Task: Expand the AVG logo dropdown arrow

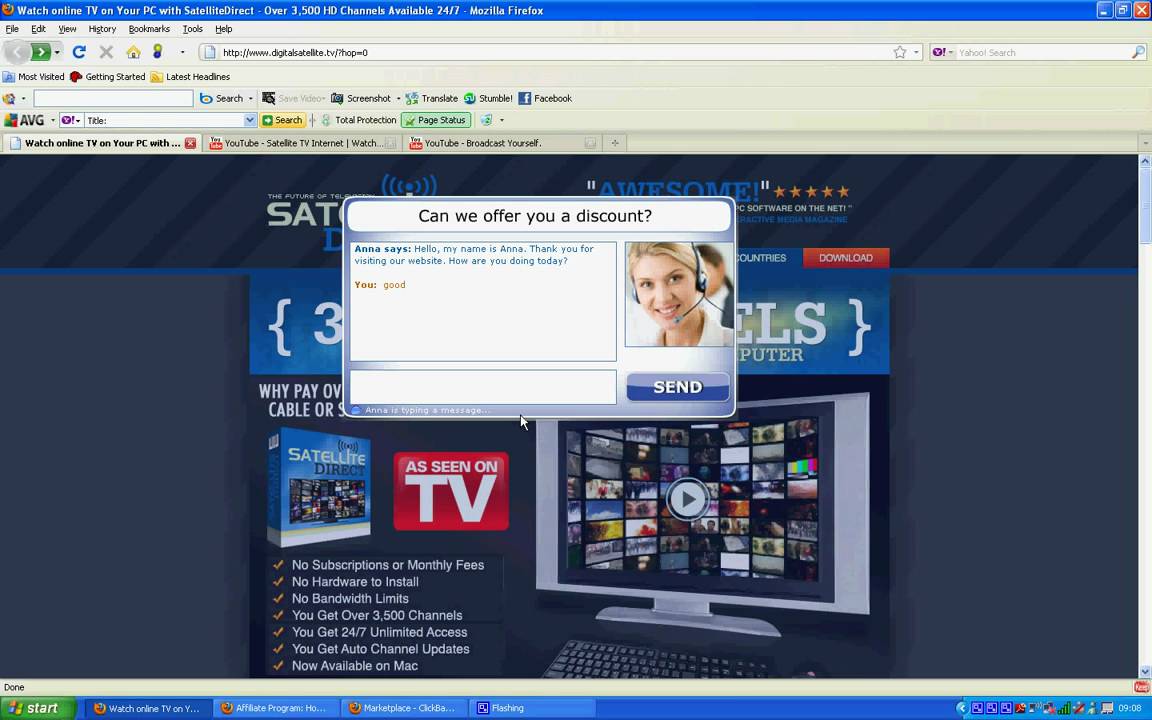Action: [x=53, y=120]
